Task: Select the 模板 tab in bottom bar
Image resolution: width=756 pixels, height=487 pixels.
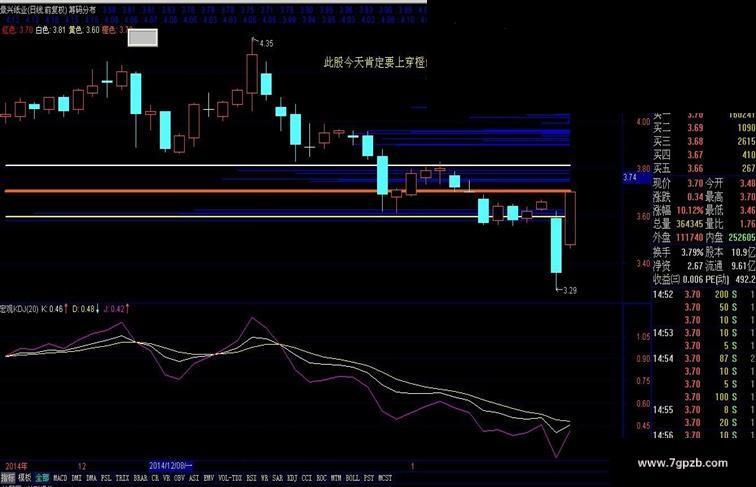Action: [25, 478]
